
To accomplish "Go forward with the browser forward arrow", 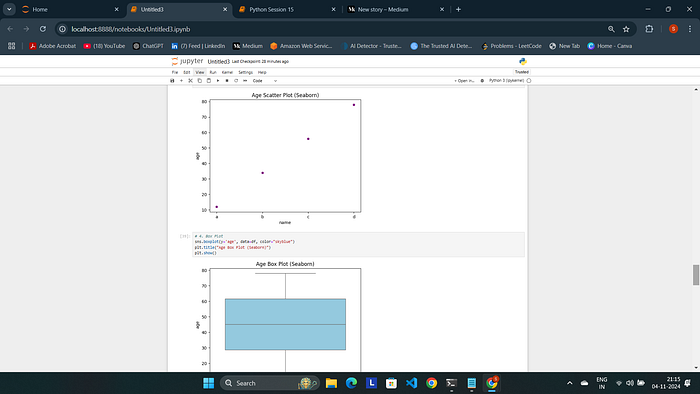I will click(x=26, y=29).
